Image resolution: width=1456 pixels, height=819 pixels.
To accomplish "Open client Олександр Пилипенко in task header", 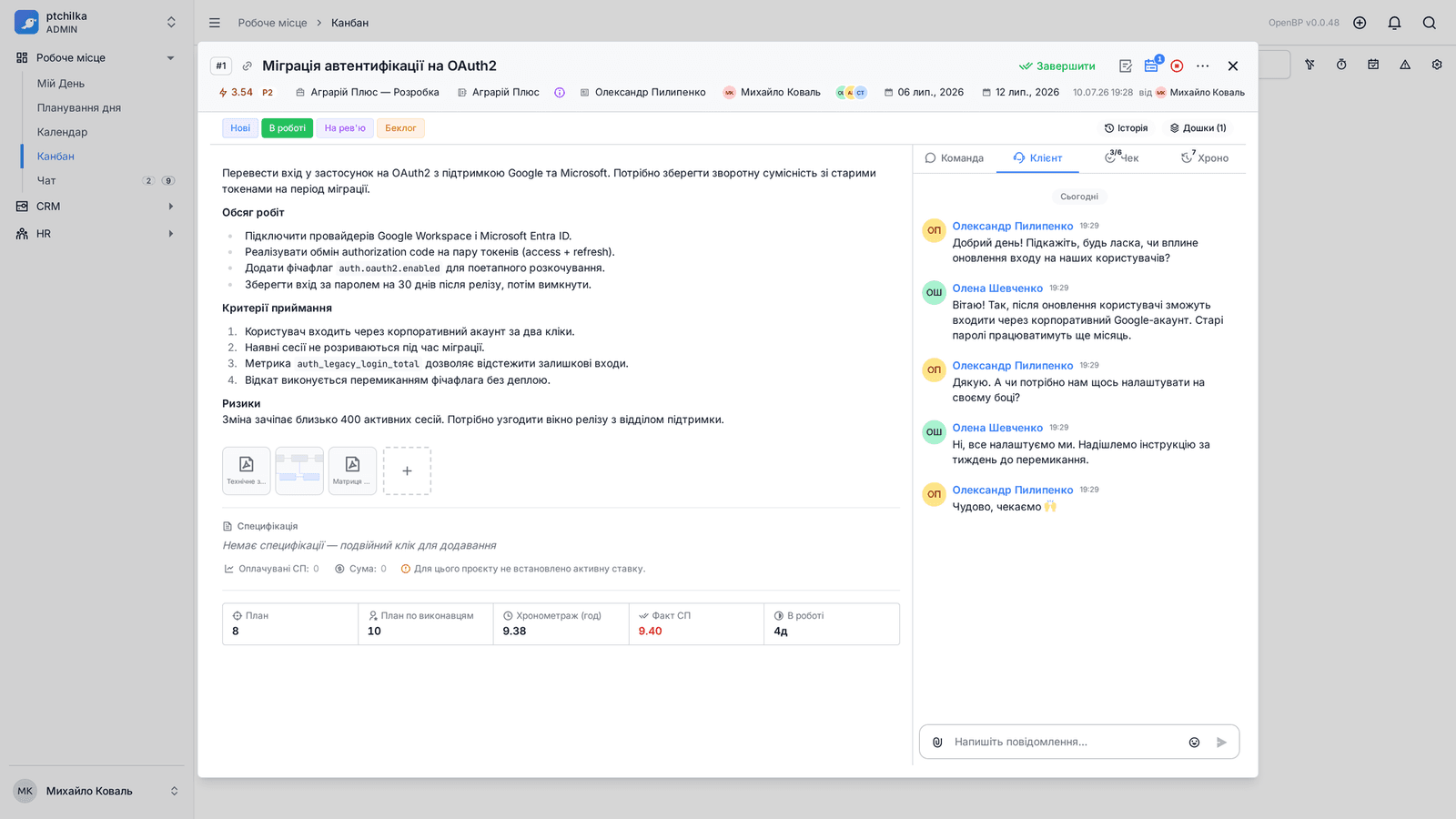I will pos(642,93).
